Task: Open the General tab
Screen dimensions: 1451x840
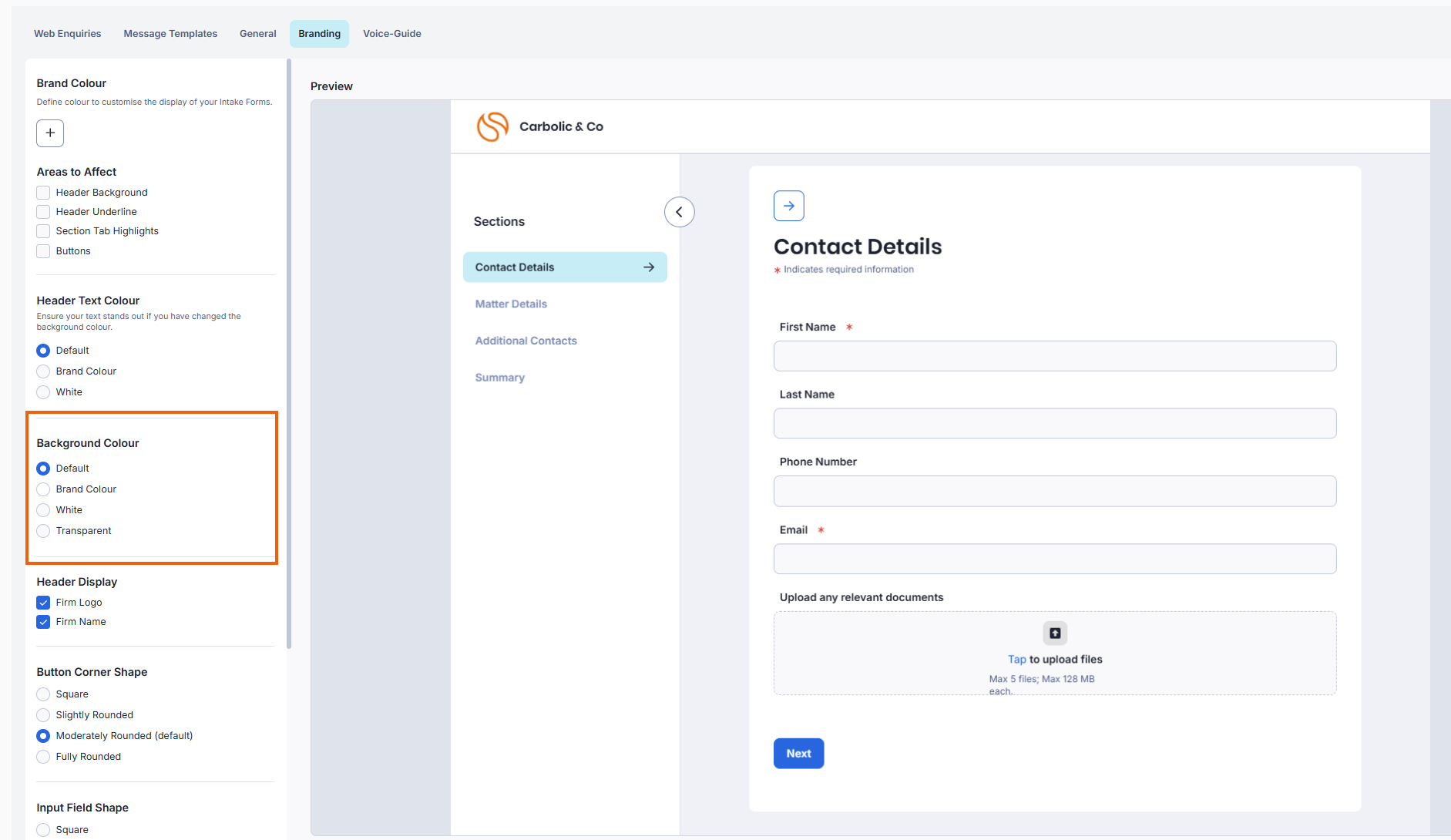Action: 258,34
